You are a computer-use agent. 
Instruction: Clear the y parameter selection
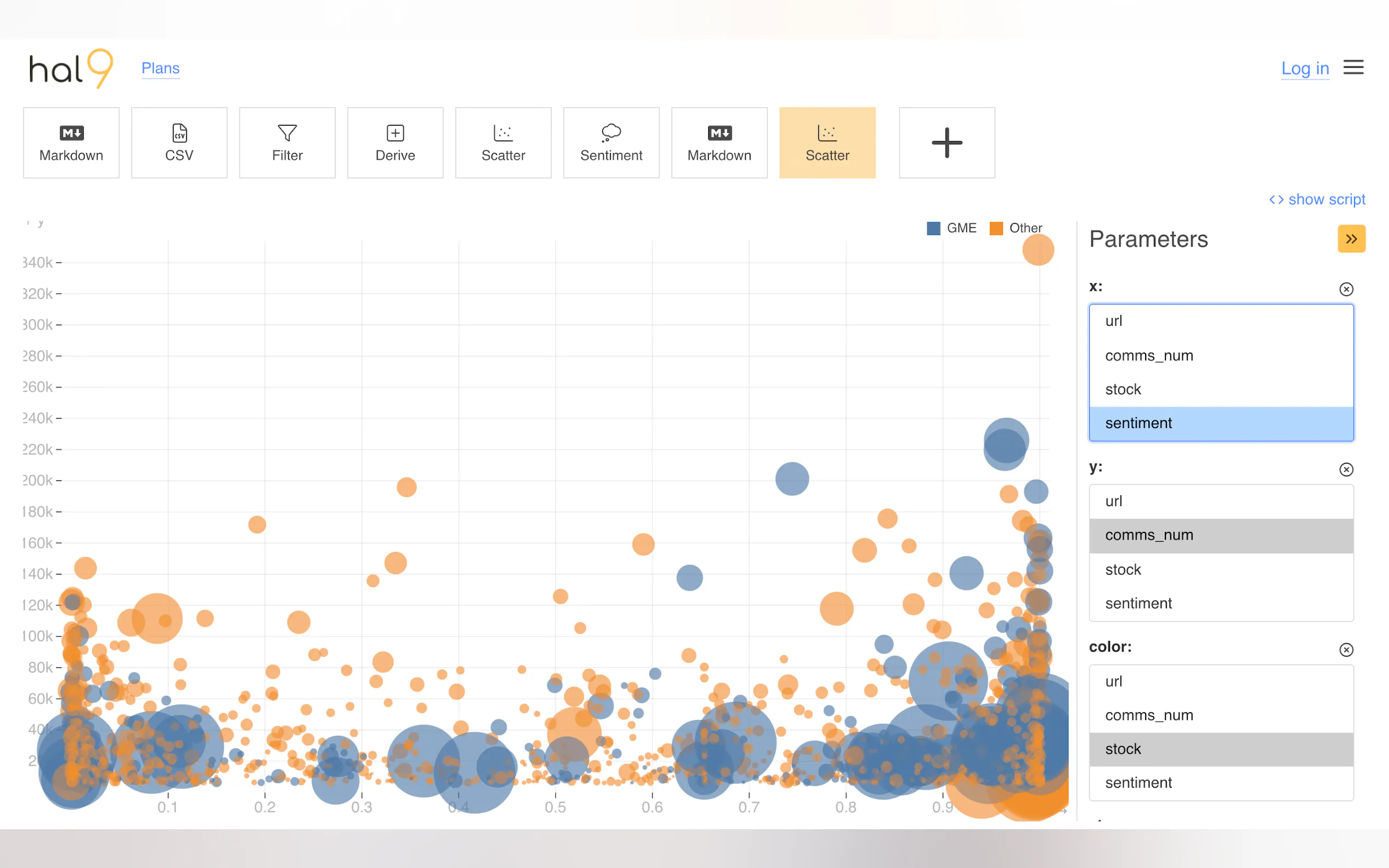1346,470
